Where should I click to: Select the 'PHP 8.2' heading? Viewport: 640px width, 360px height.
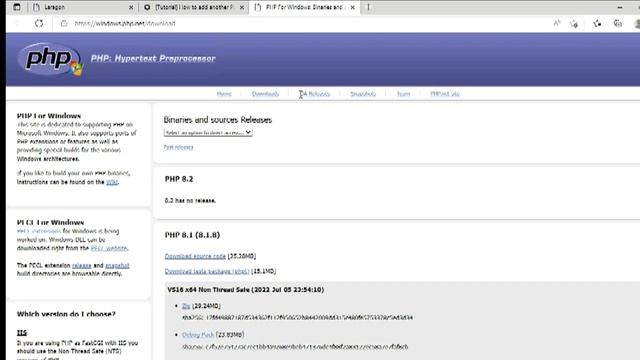click(179, 179)
